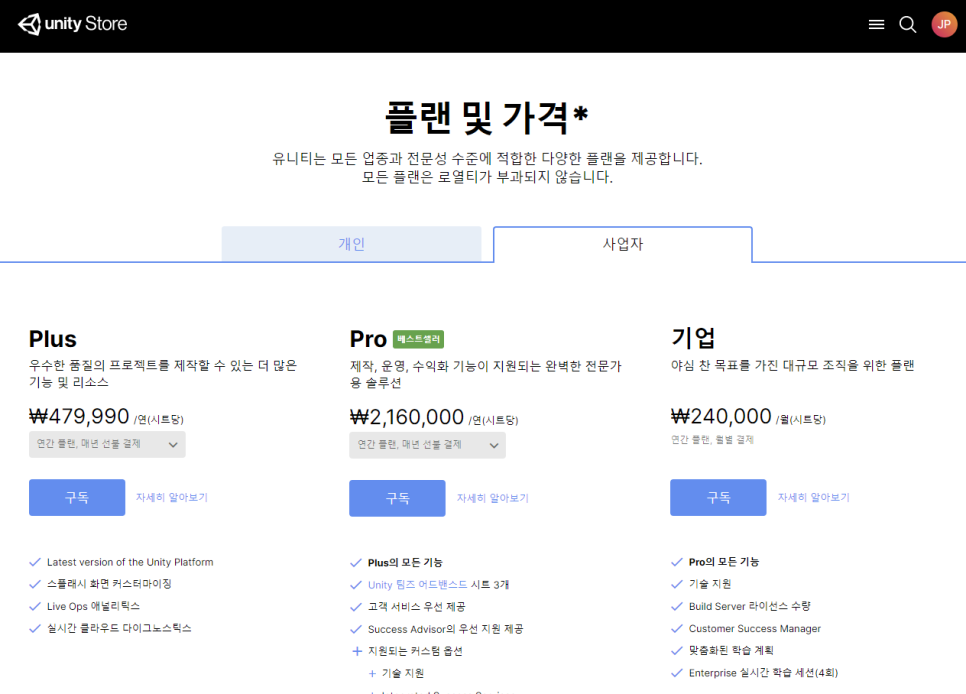The width and height of the screenshot is (966, 694).
Task: Click the 'Plus의 모든 기능' text
Action: (x=405, y=563)
